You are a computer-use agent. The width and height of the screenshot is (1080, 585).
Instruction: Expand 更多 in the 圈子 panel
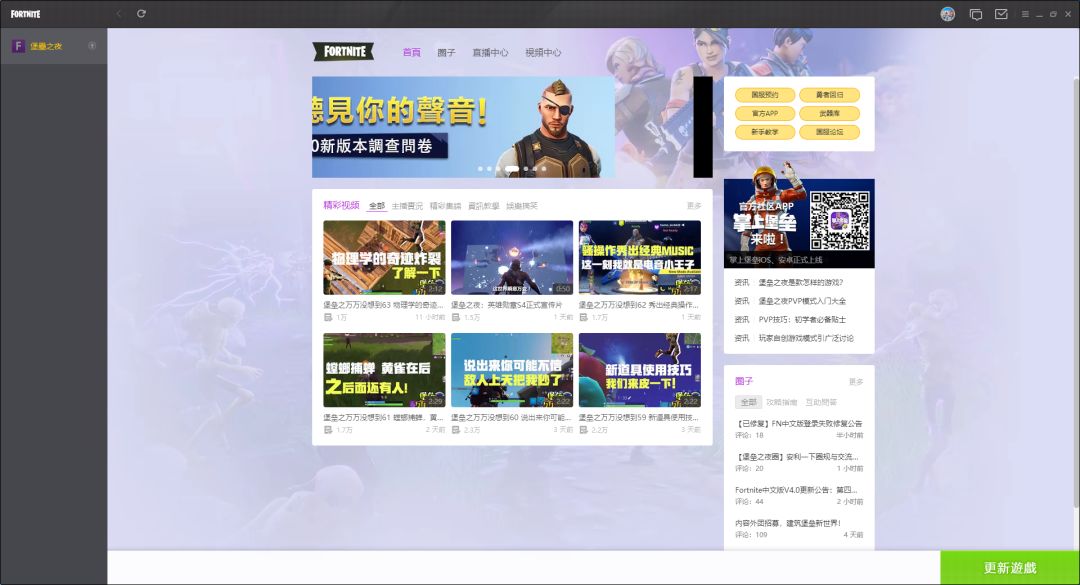856,382
